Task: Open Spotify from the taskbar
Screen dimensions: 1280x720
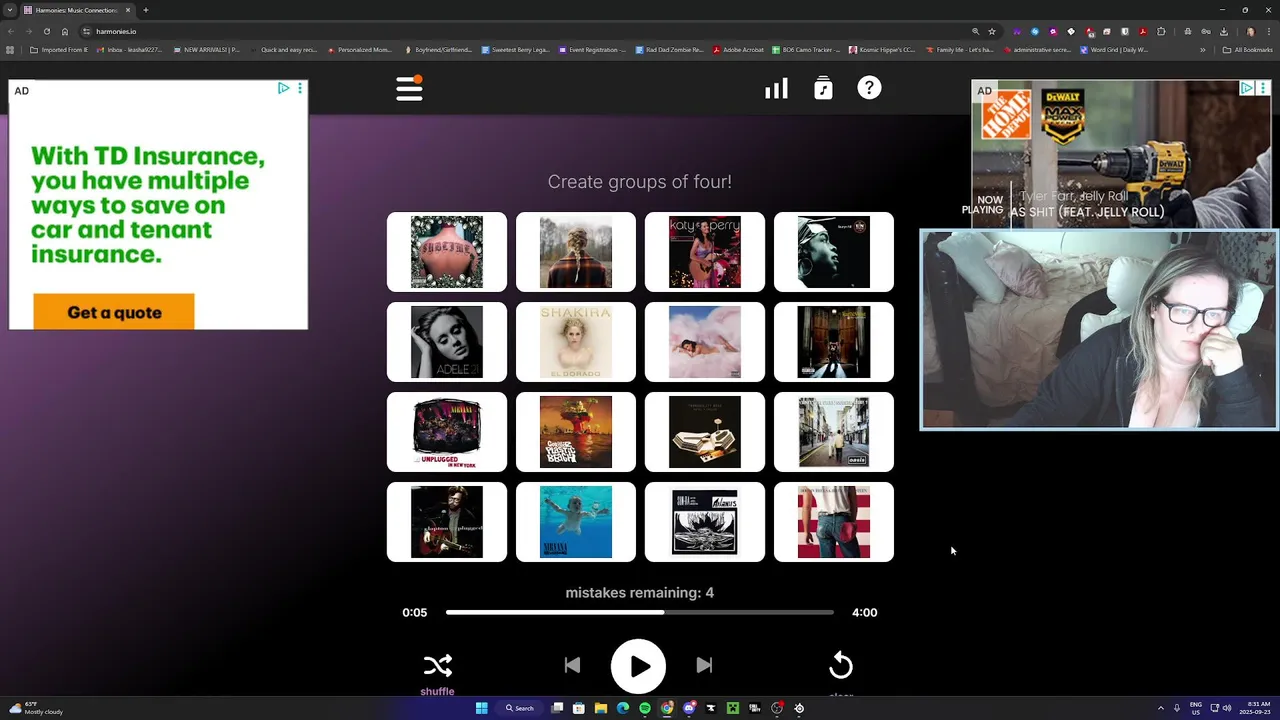Action: point(645,708)
